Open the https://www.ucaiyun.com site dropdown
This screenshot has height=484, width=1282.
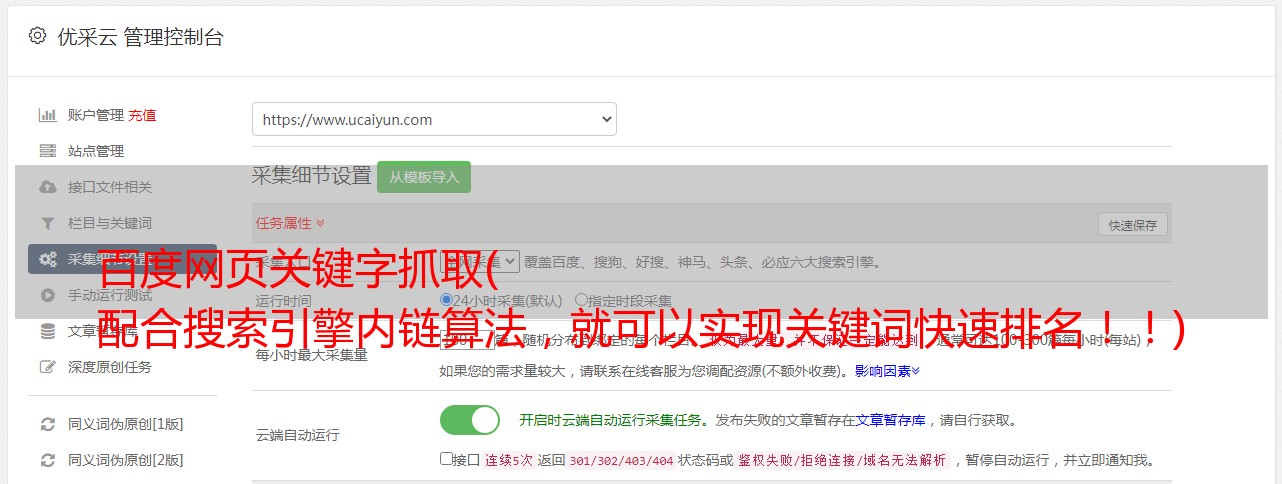point(434,119)
